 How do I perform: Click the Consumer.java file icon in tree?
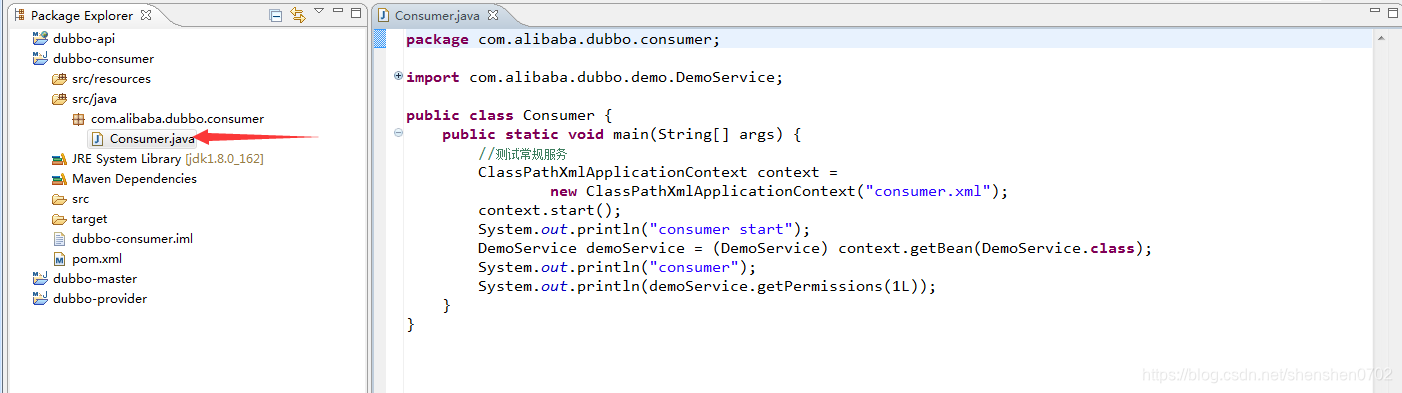click(x=97, y=139)
